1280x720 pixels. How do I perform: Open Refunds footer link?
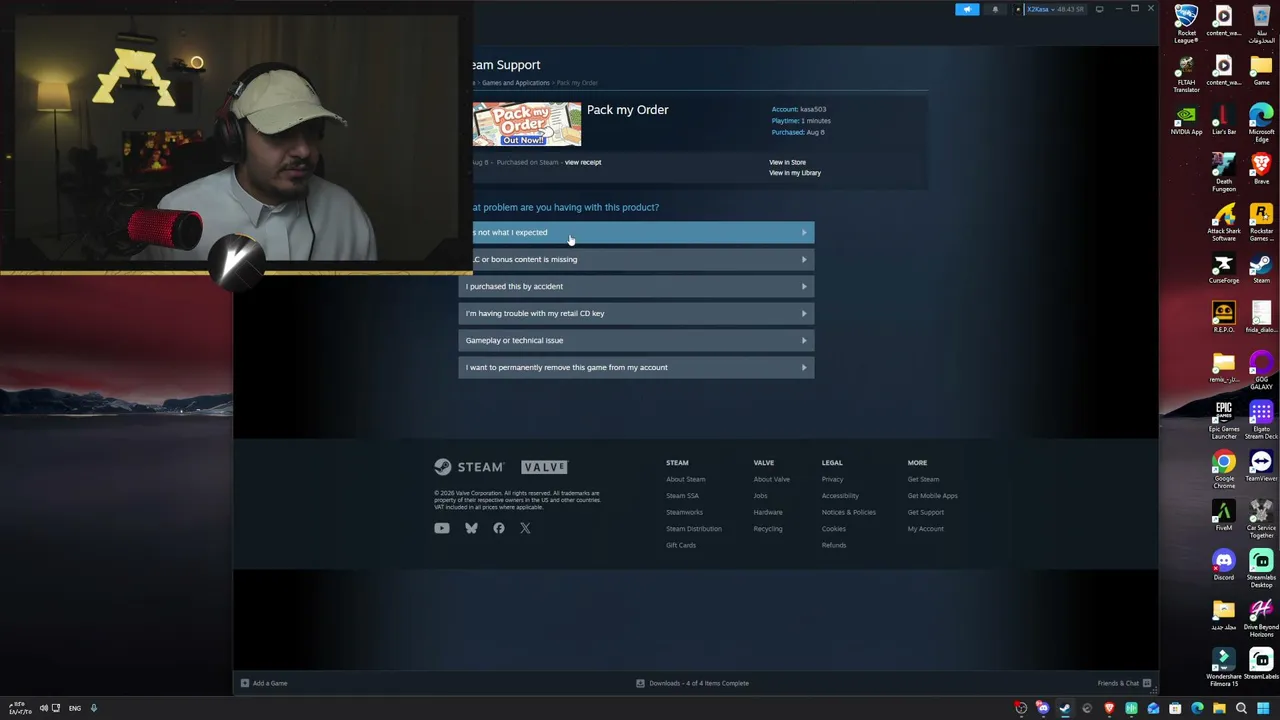pos(834,545)
